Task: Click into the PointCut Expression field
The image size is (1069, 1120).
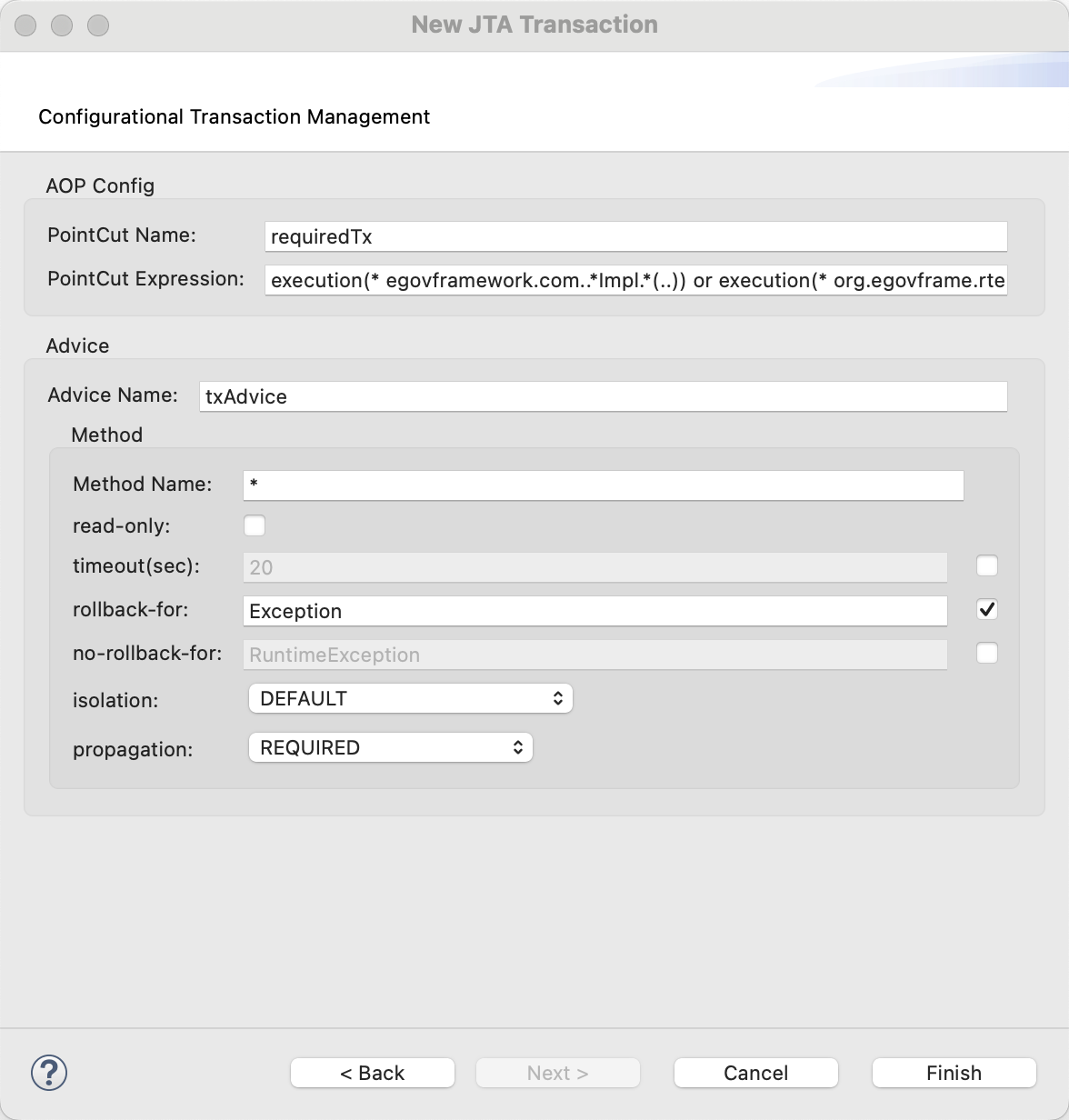Action: tap(635, 280)
